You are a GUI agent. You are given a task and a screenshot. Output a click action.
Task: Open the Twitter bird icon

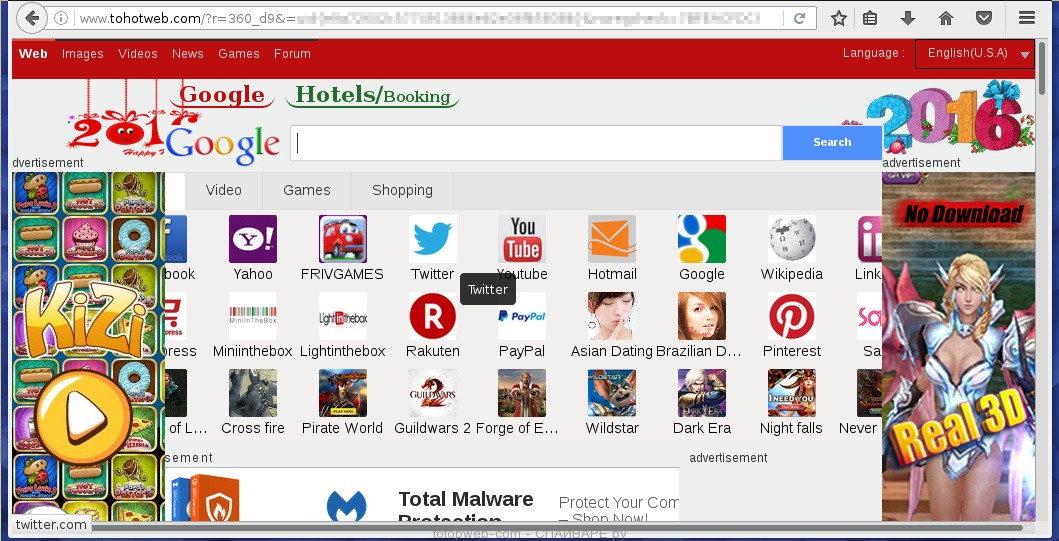tap(432, 239)
